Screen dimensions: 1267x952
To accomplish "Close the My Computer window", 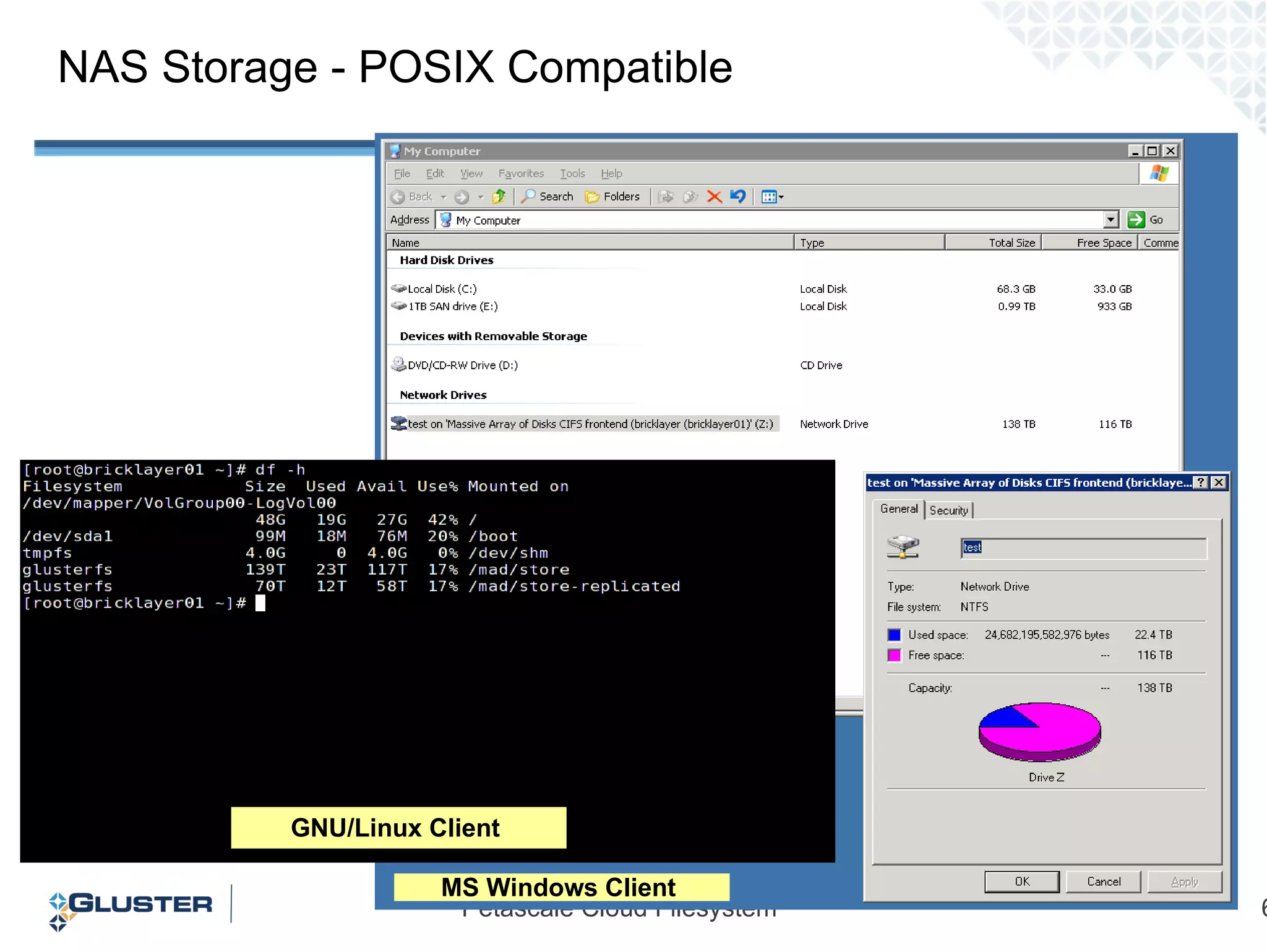I will pos(1170,151).
